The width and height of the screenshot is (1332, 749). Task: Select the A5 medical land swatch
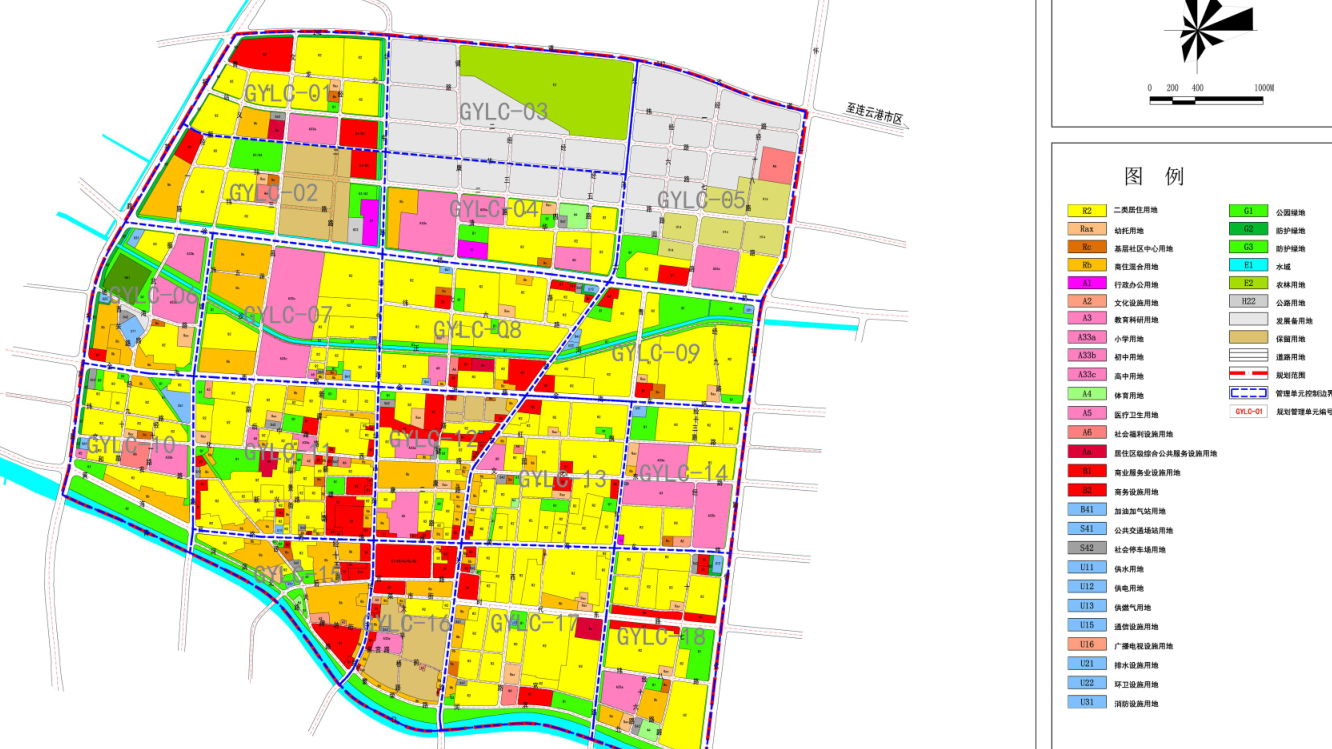[x=1086, y=413]
